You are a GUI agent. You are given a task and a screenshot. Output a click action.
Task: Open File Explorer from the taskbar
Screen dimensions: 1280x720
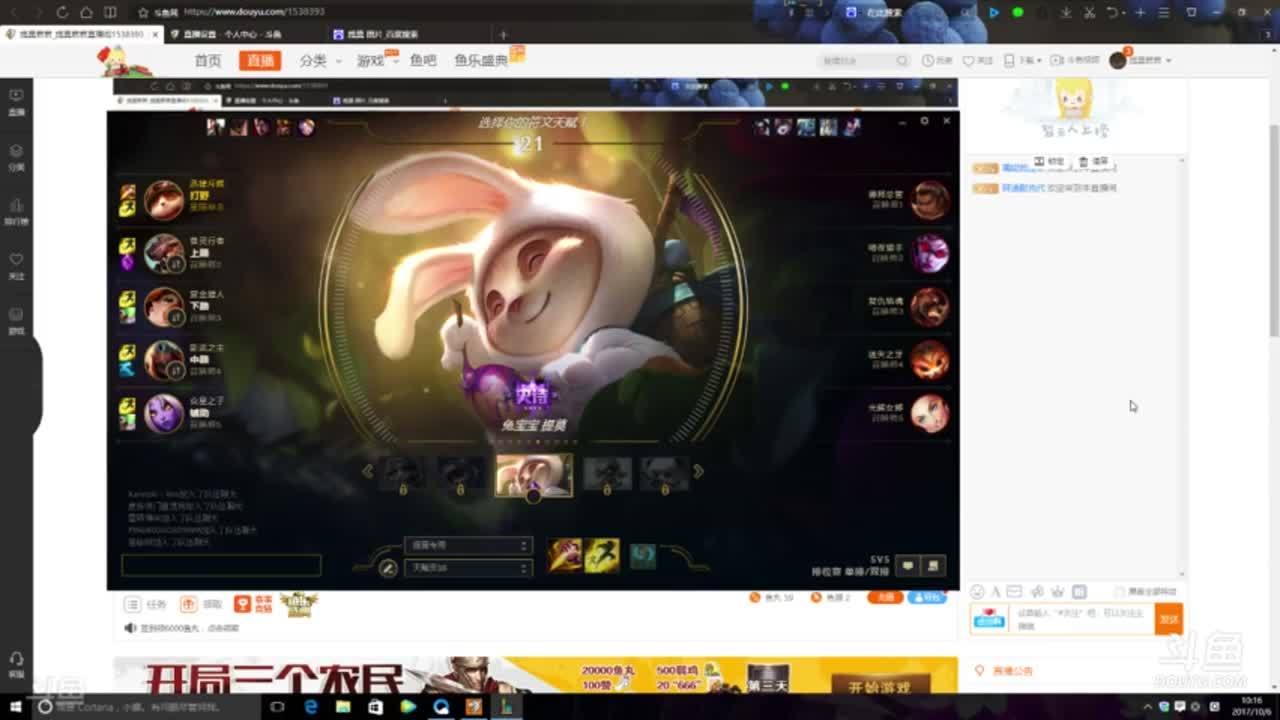click(x=343, y=707)
